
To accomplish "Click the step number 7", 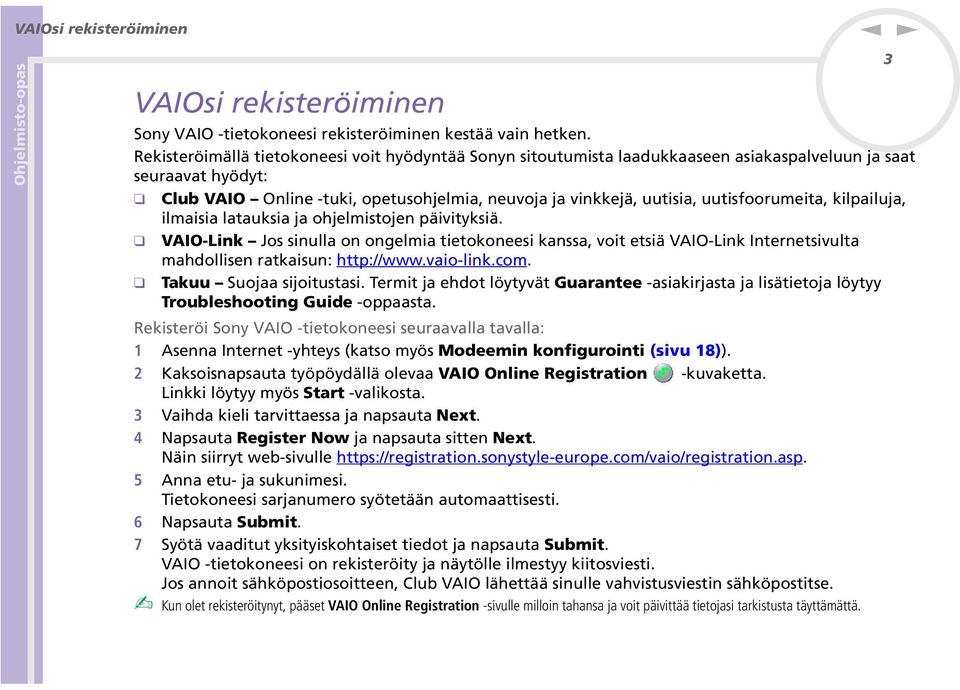I will coord(138,544).
